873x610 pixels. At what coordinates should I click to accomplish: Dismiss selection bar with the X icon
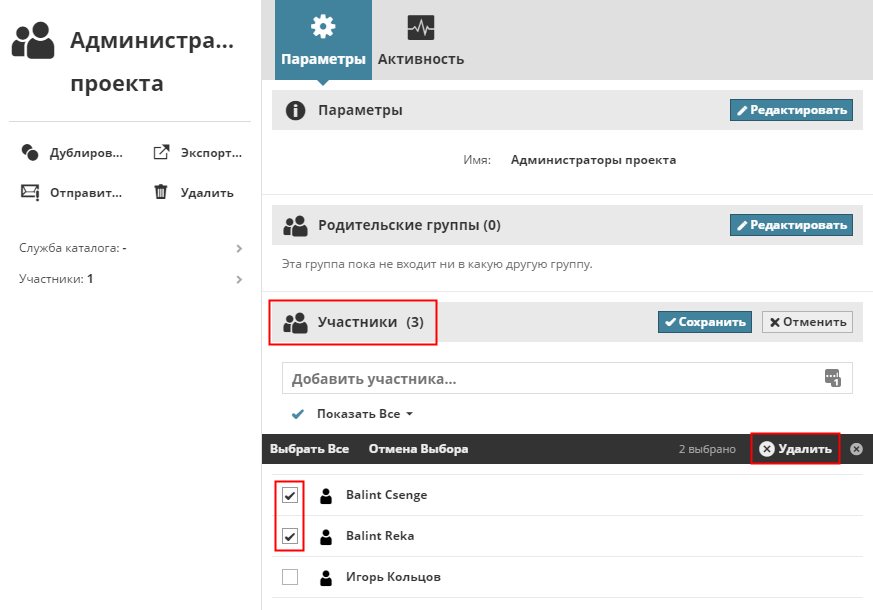pos(856,449)
